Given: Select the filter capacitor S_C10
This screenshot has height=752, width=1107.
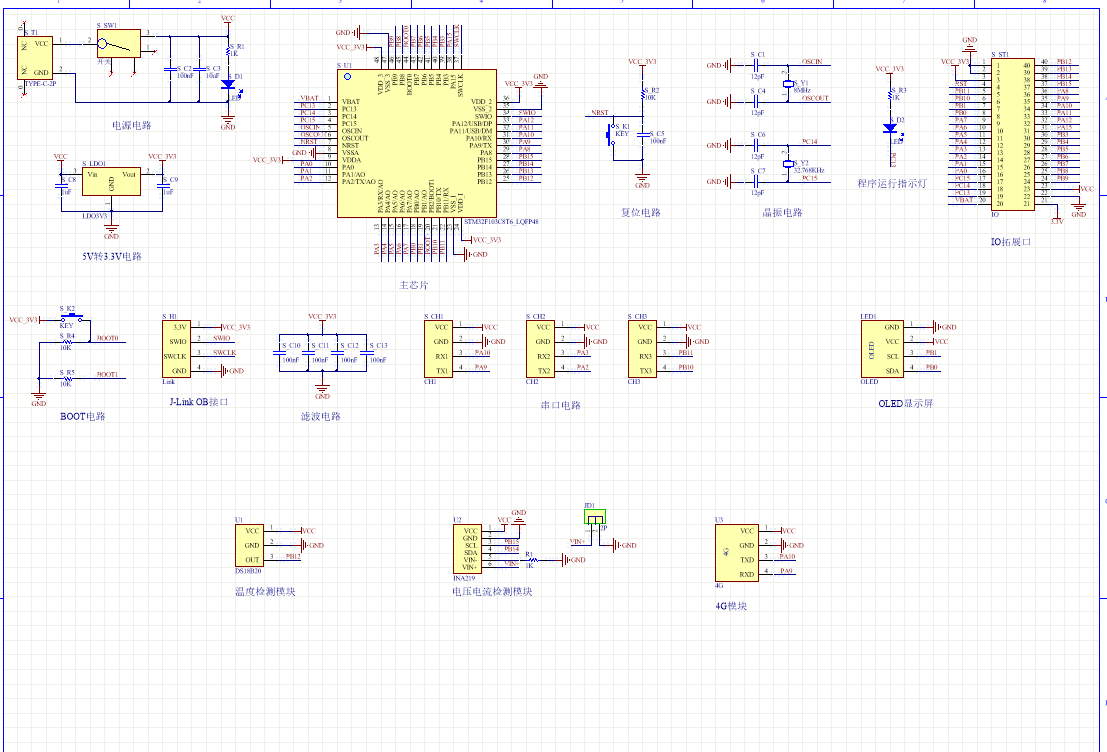Looking at the screenshot, I should pos(279,352).
